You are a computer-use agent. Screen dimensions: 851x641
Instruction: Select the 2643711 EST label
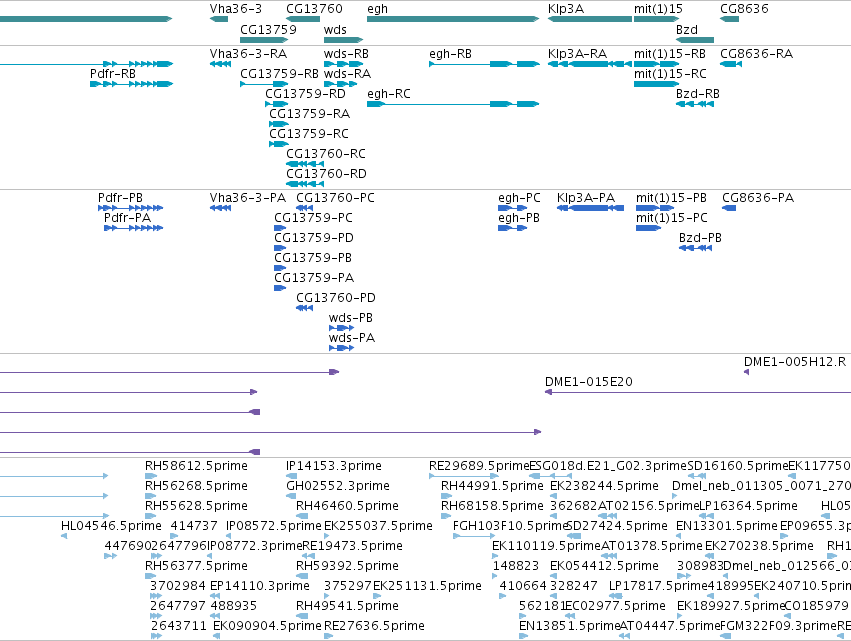[x=179, y=626]
